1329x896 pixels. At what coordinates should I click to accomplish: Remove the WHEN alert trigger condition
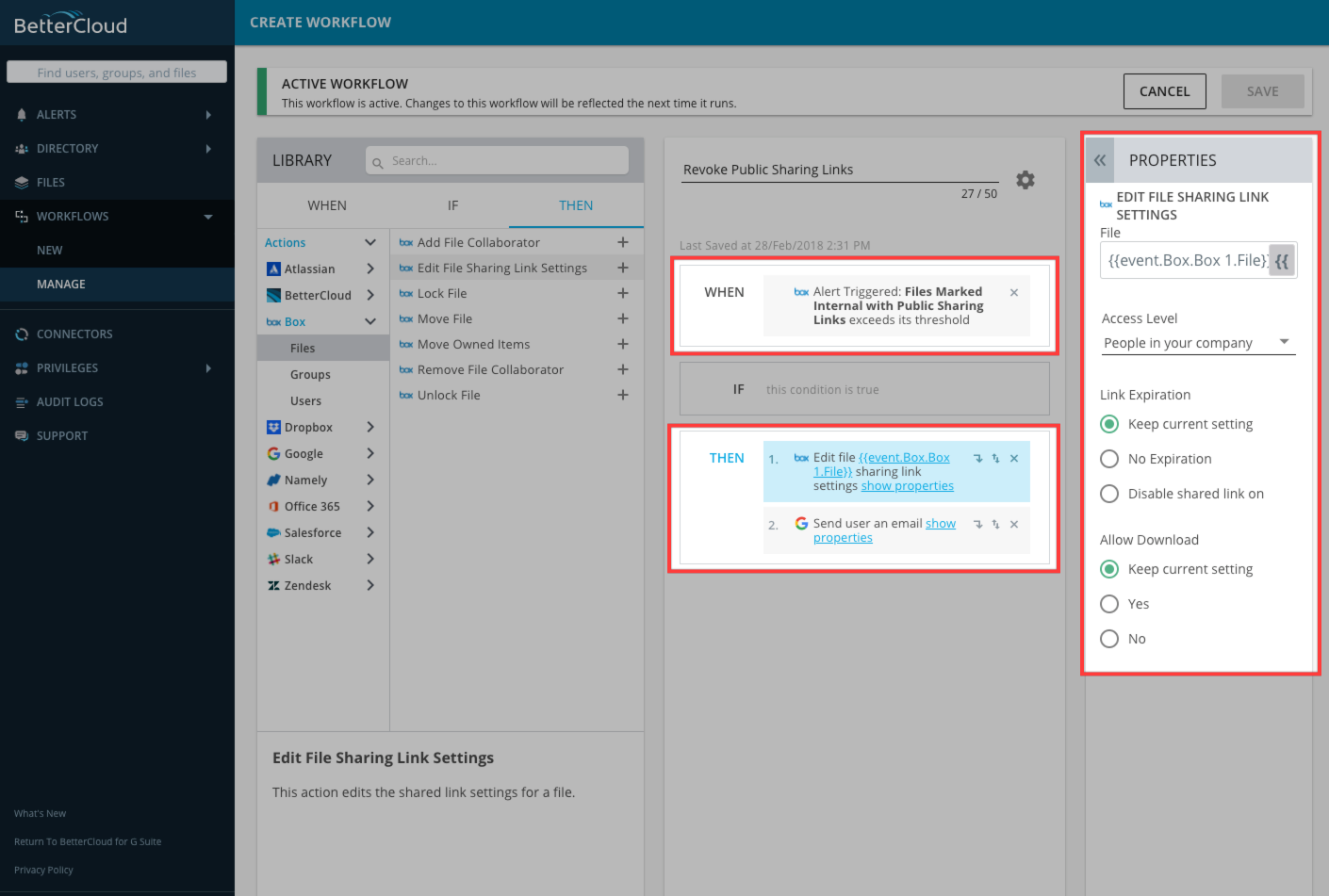point(1014,293)
